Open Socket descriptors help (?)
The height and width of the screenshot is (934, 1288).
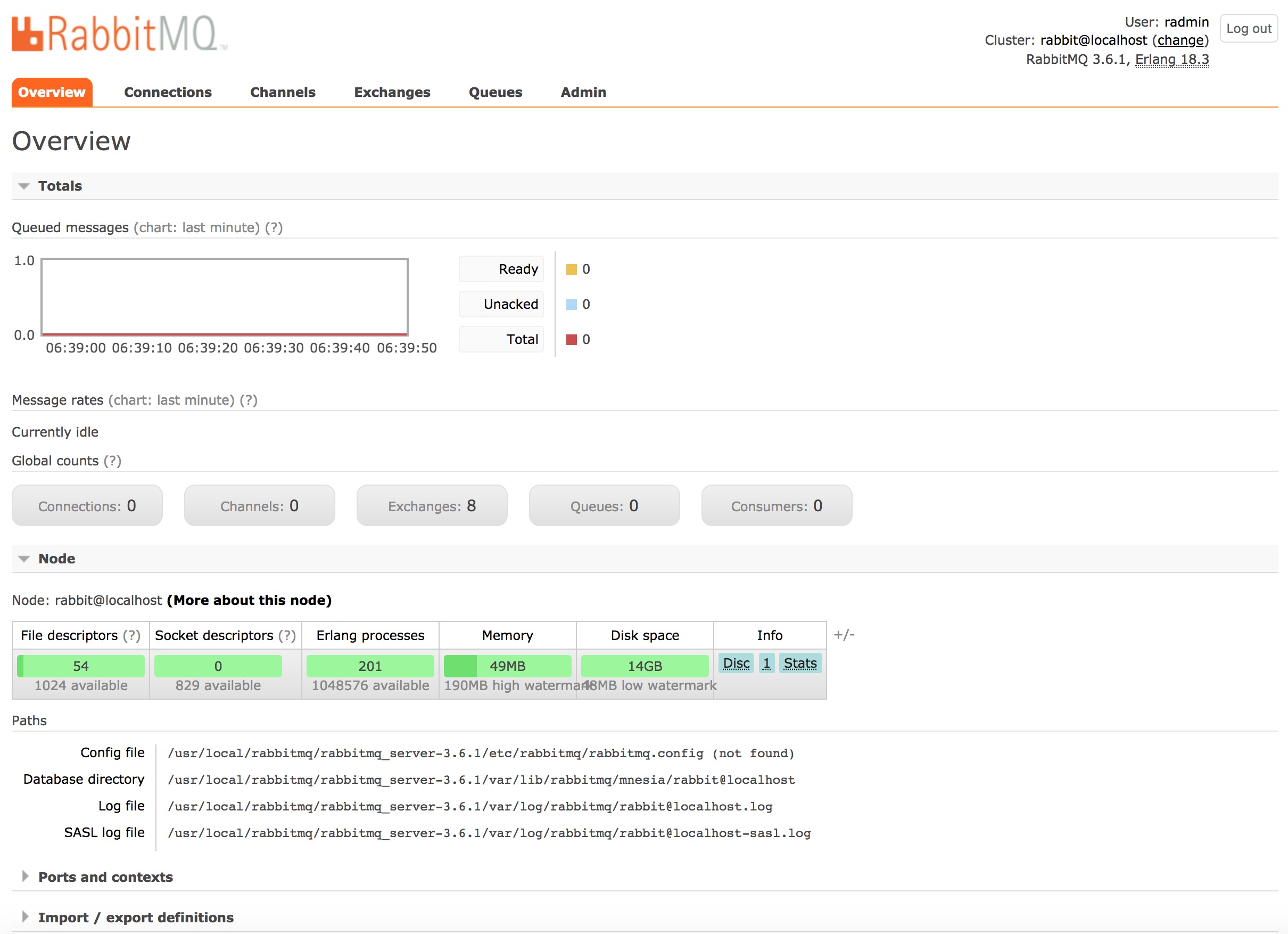point(287,636)
